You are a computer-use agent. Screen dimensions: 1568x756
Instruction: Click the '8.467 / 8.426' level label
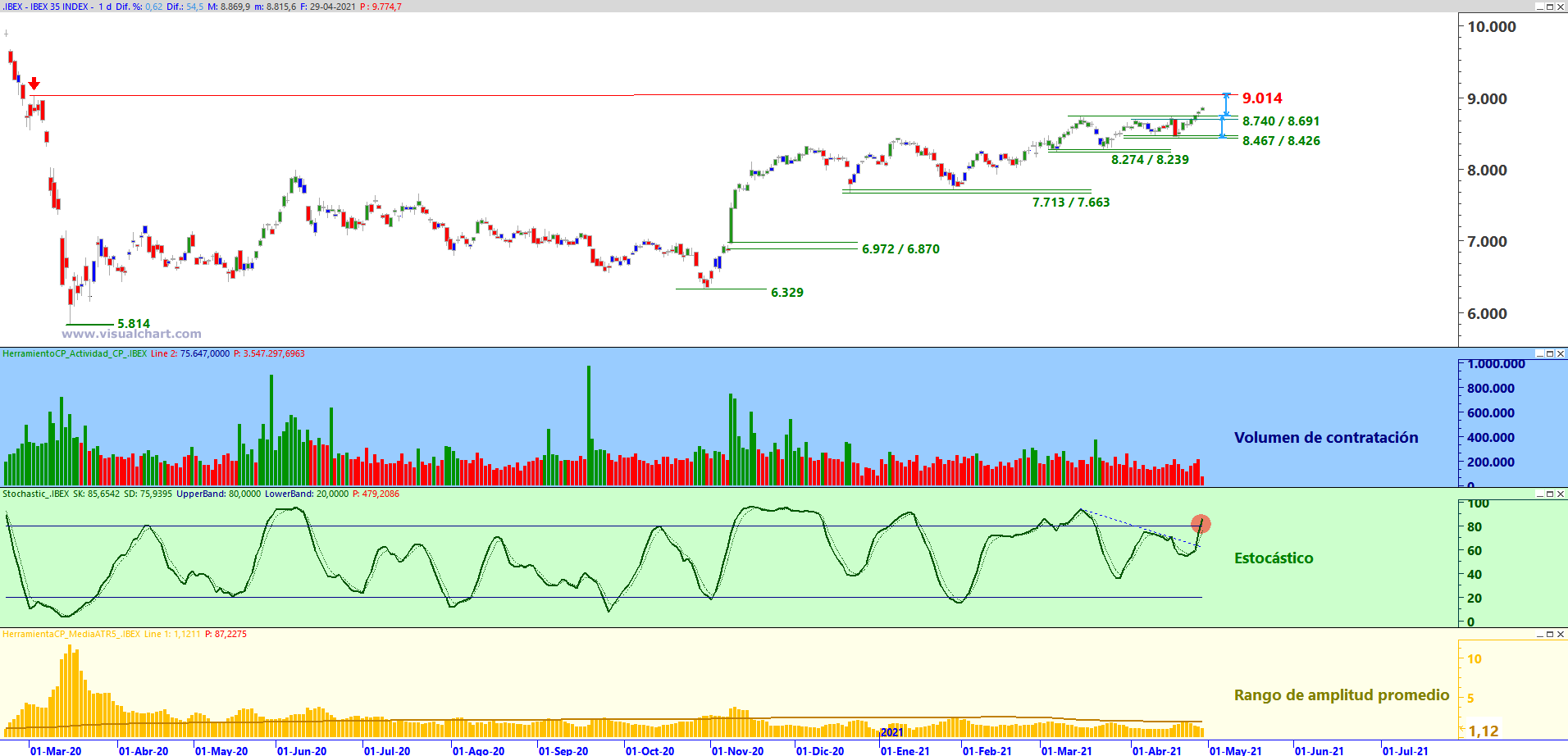1281,141
